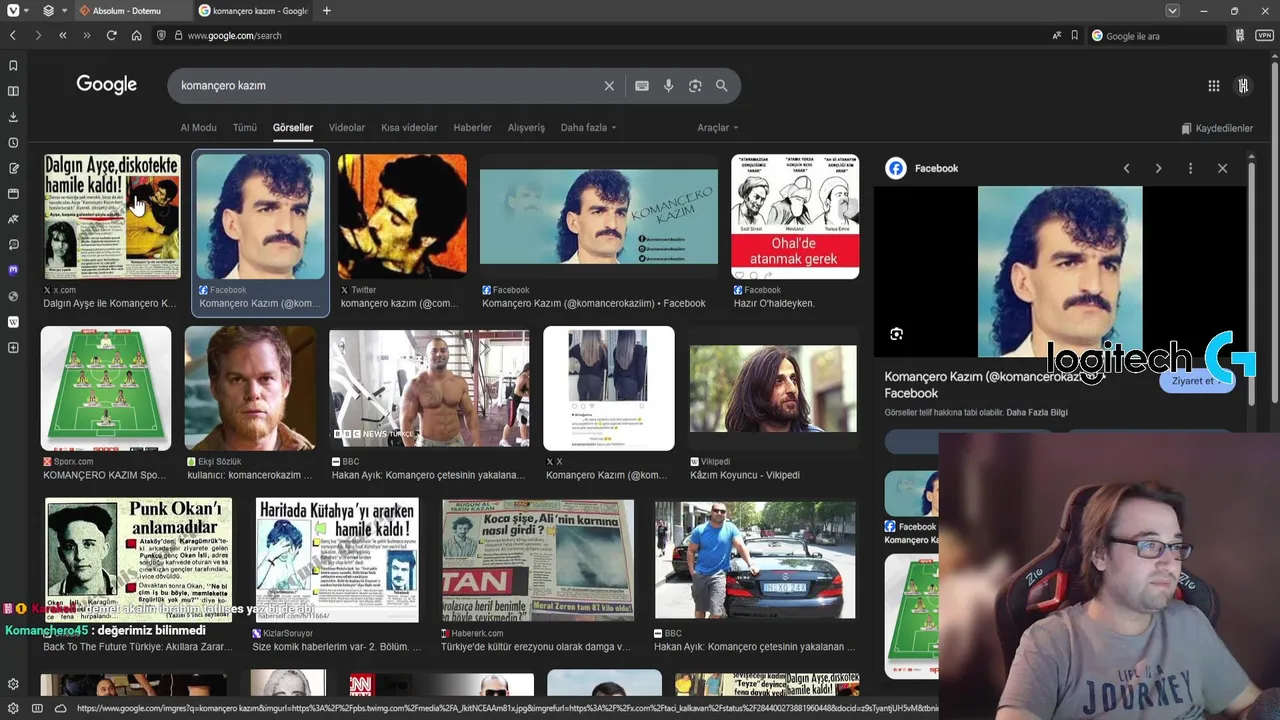The image size is (1280, 720).
Task: Open the Reading List panel in sidebar
Action: pyautogui.click(x=13, y=91)
